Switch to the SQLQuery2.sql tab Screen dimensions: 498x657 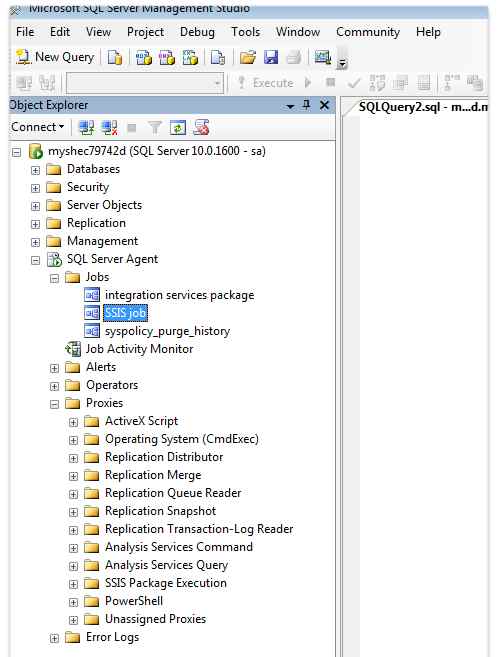[x=423, y=107]
